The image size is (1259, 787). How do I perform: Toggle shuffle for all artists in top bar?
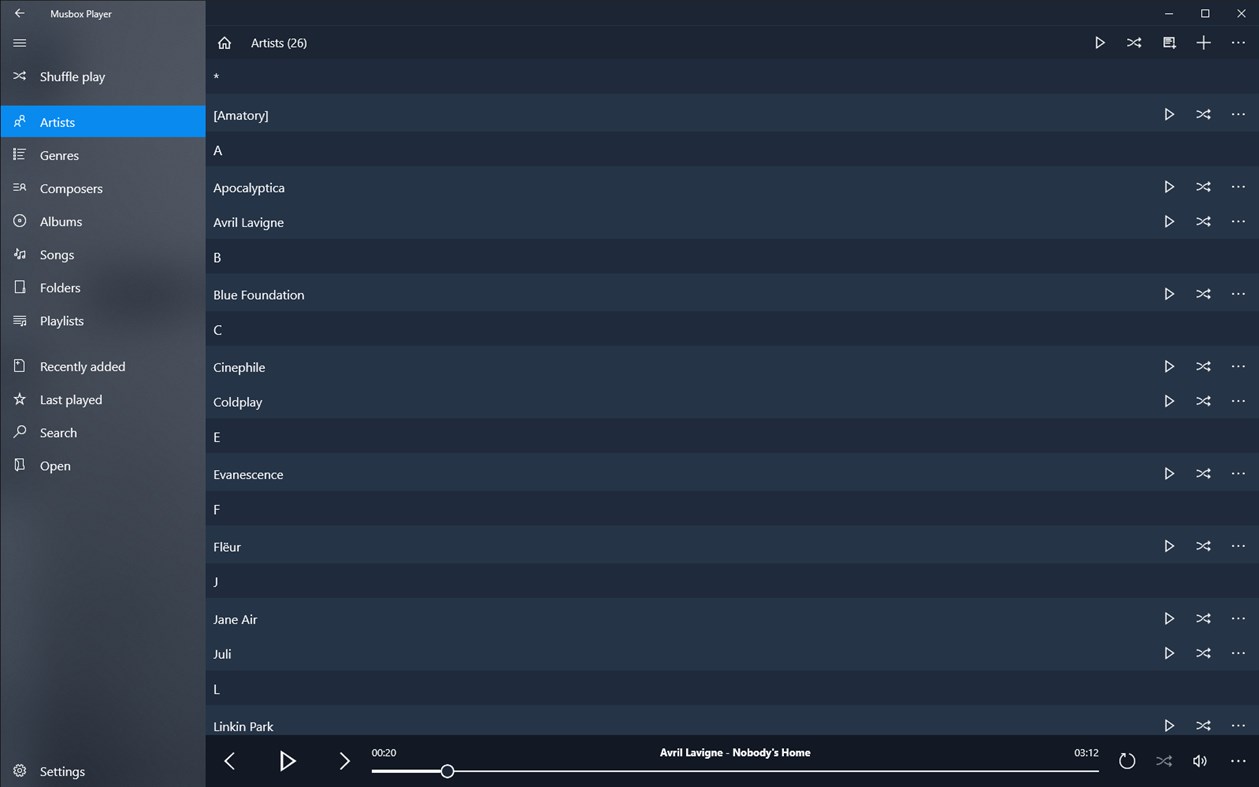[1134, 42]
